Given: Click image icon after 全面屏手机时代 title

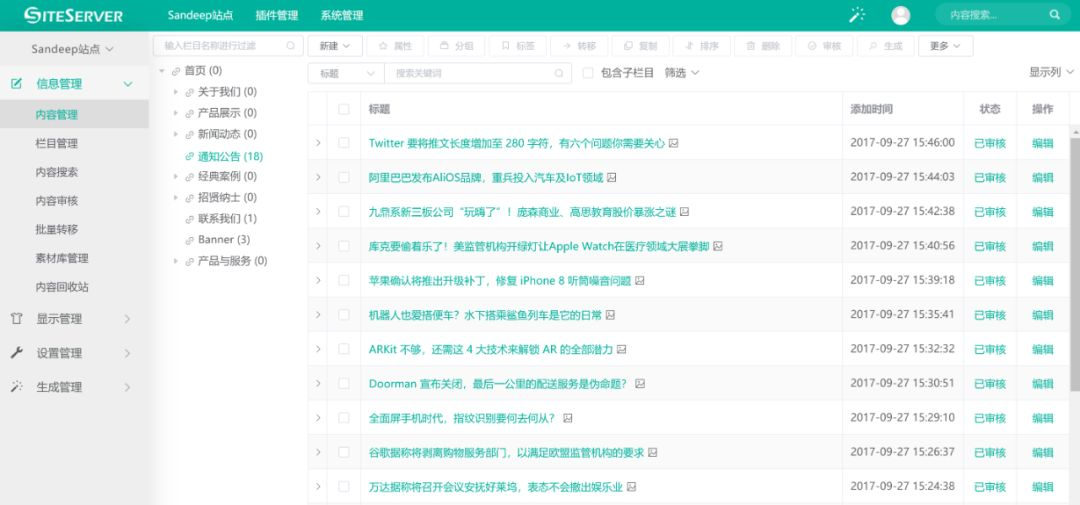Looking at the screenshot, I should click(568, 418).
